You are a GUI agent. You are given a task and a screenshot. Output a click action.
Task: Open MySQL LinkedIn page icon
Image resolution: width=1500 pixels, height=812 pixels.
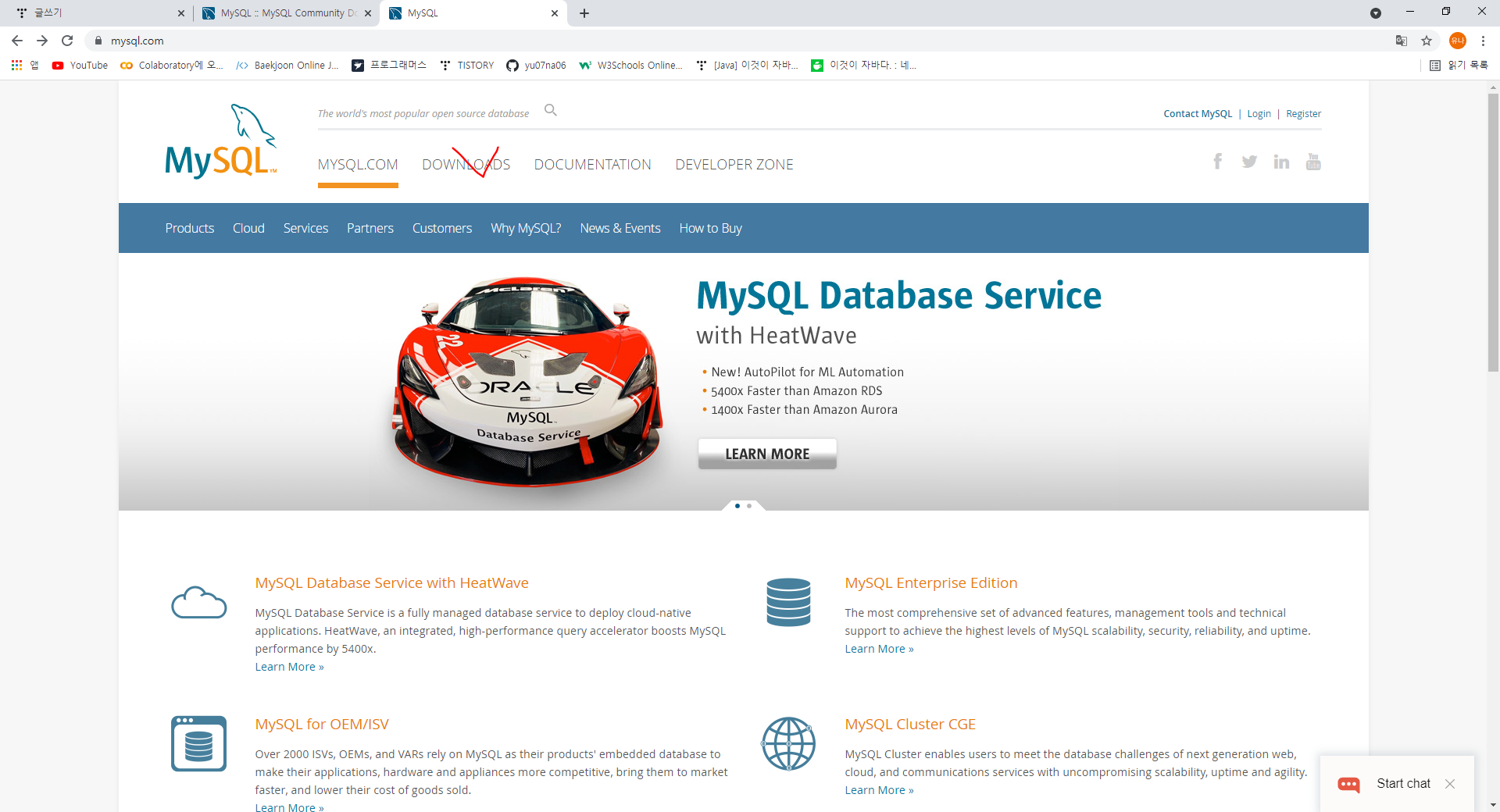1281,161
